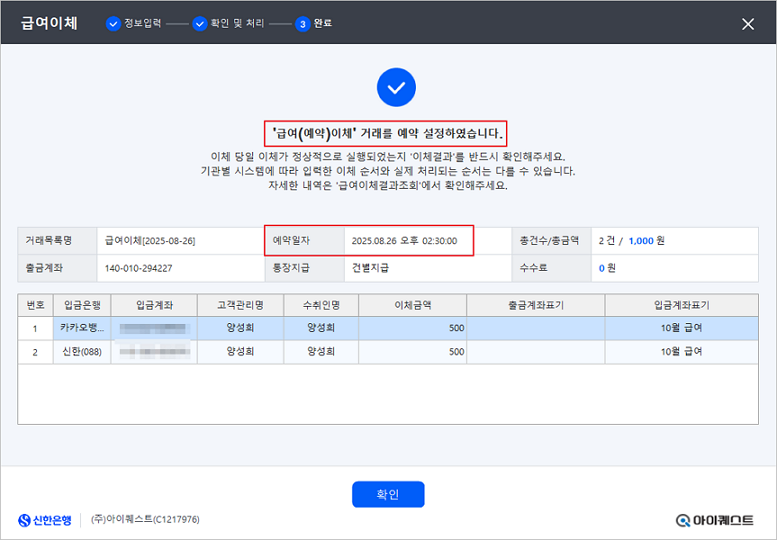
Task: Click the step 3 완료 circle icon
Action: point(302,24)
